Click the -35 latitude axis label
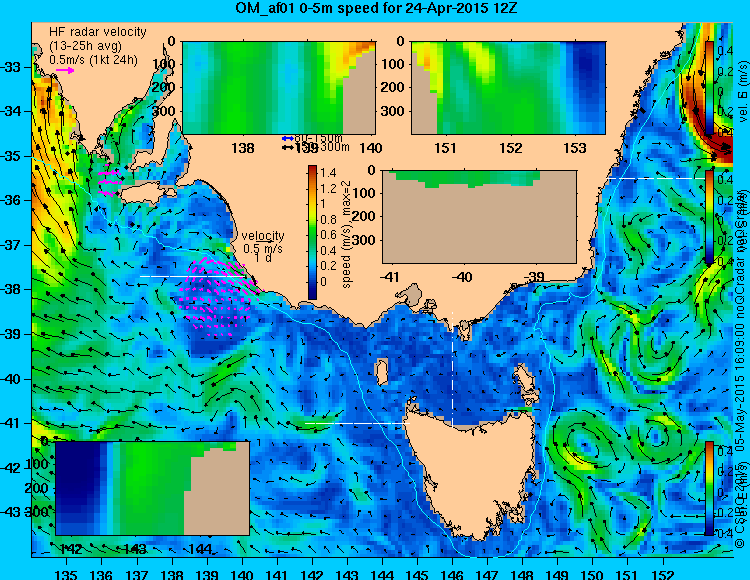Screen dimensions: 750x580 coord(11,156)
